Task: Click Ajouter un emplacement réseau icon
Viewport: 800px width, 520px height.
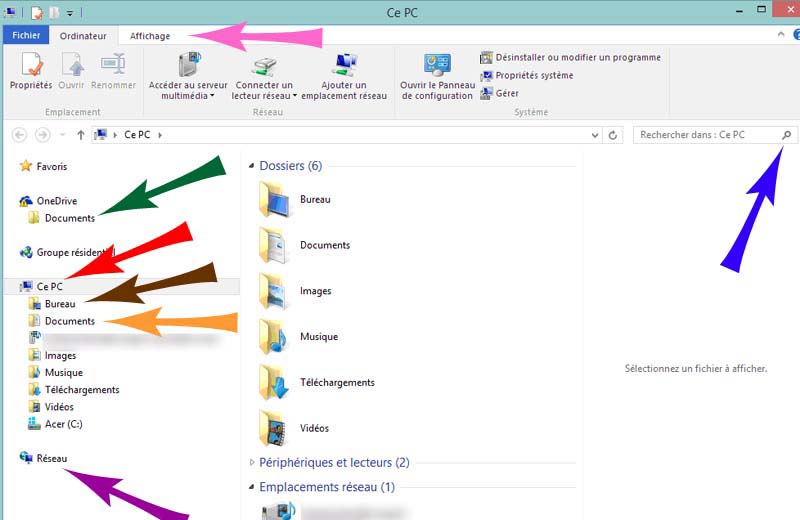Action: click(344, 65)
